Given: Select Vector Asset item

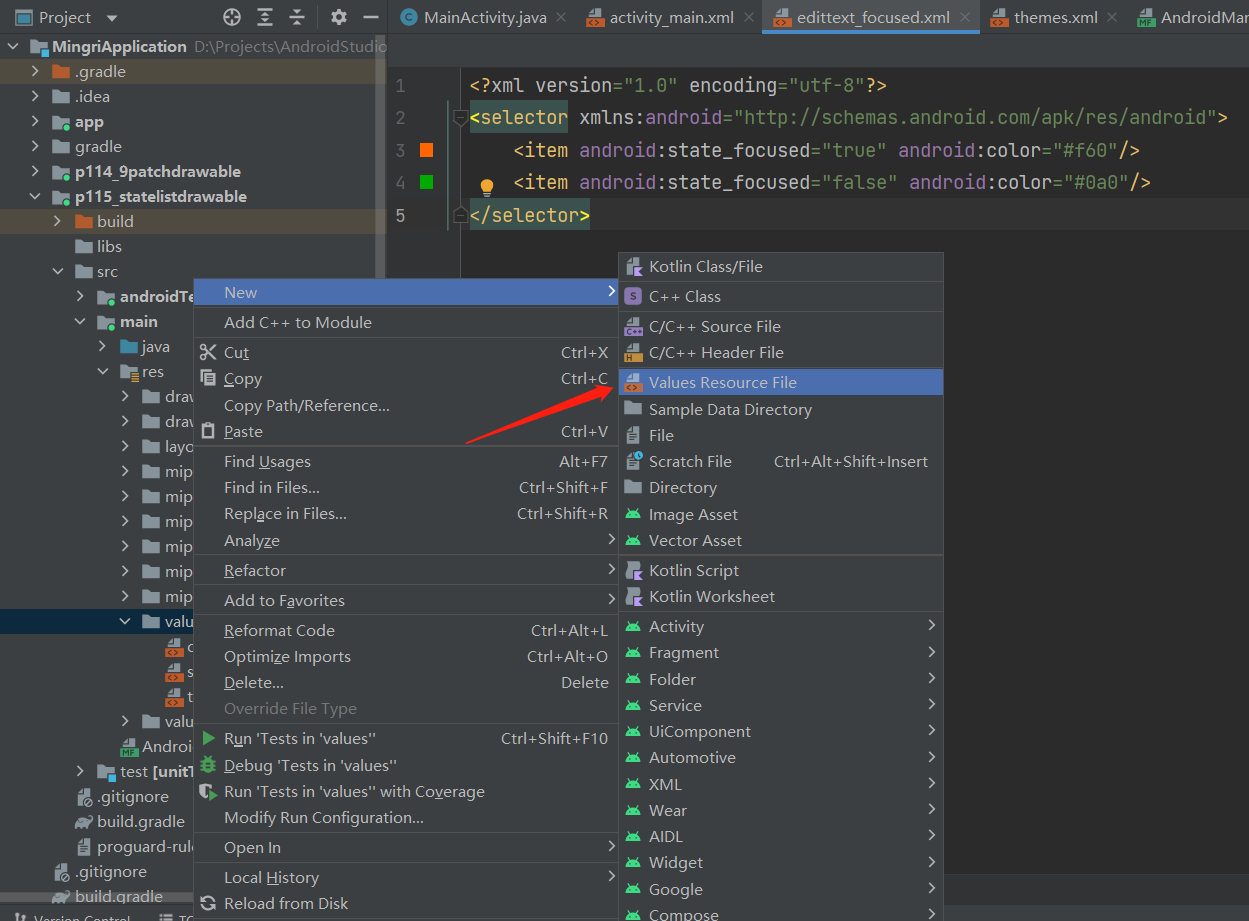Looking at the screenshot, I should click(x=781, y=540).
